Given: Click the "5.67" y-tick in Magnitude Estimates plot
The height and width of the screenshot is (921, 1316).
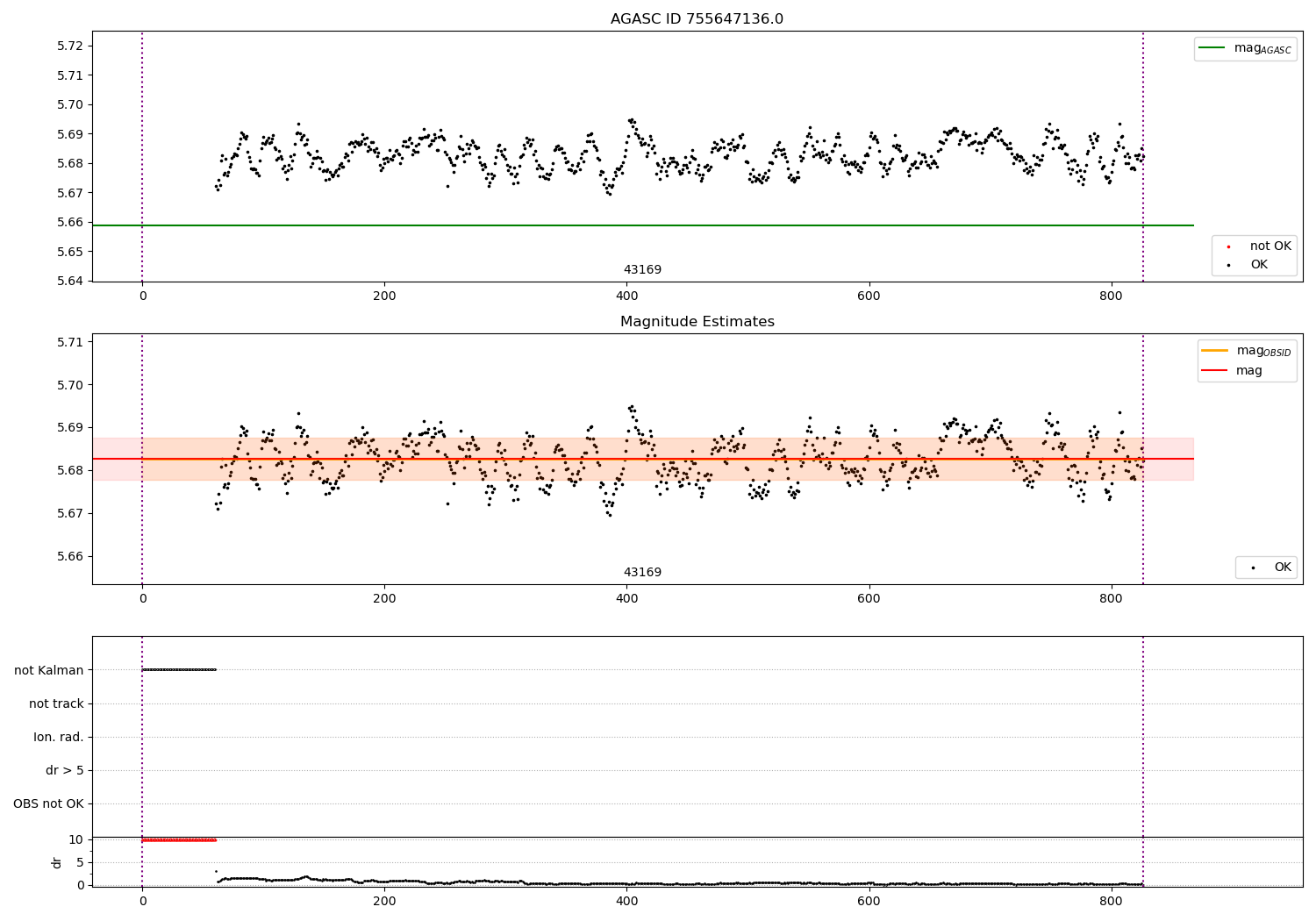Looking at the screenshot, I should point(69,513).
